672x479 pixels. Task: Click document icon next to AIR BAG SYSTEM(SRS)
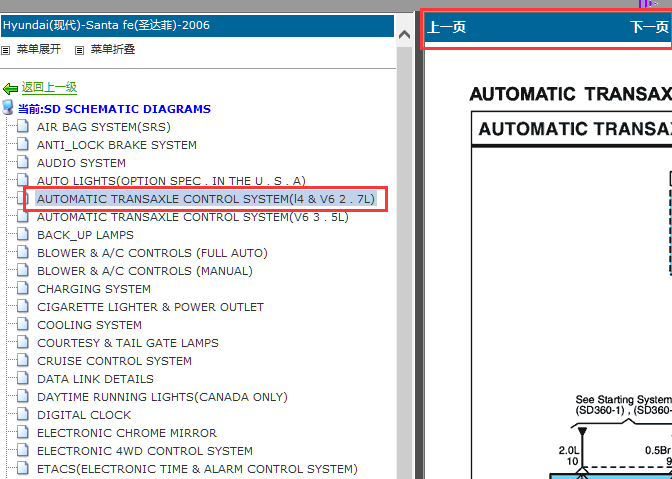[x=23, y=126]
